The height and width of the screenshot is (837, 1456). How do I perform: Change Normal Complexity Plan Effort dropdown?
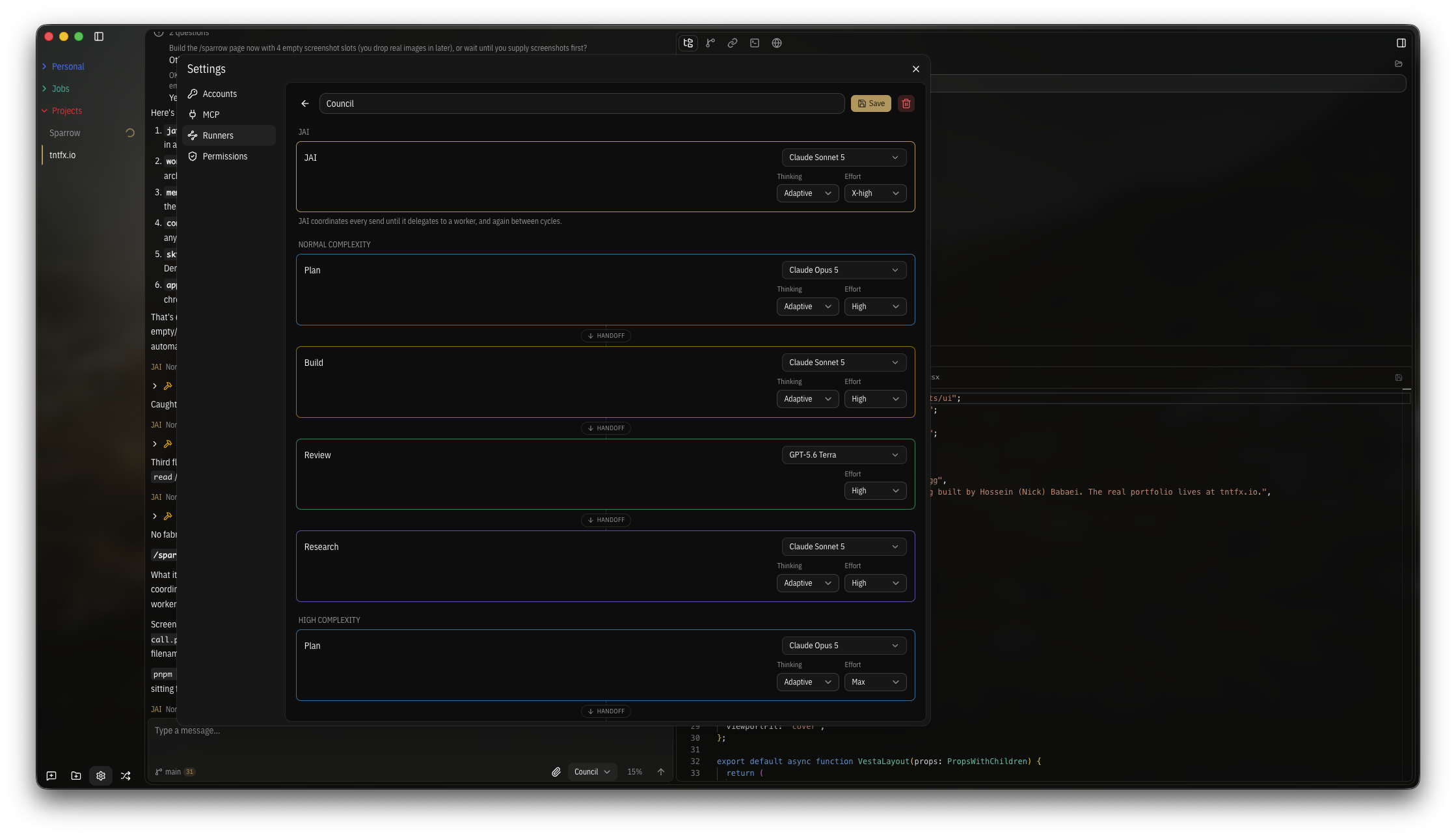[x=875, y=307]
